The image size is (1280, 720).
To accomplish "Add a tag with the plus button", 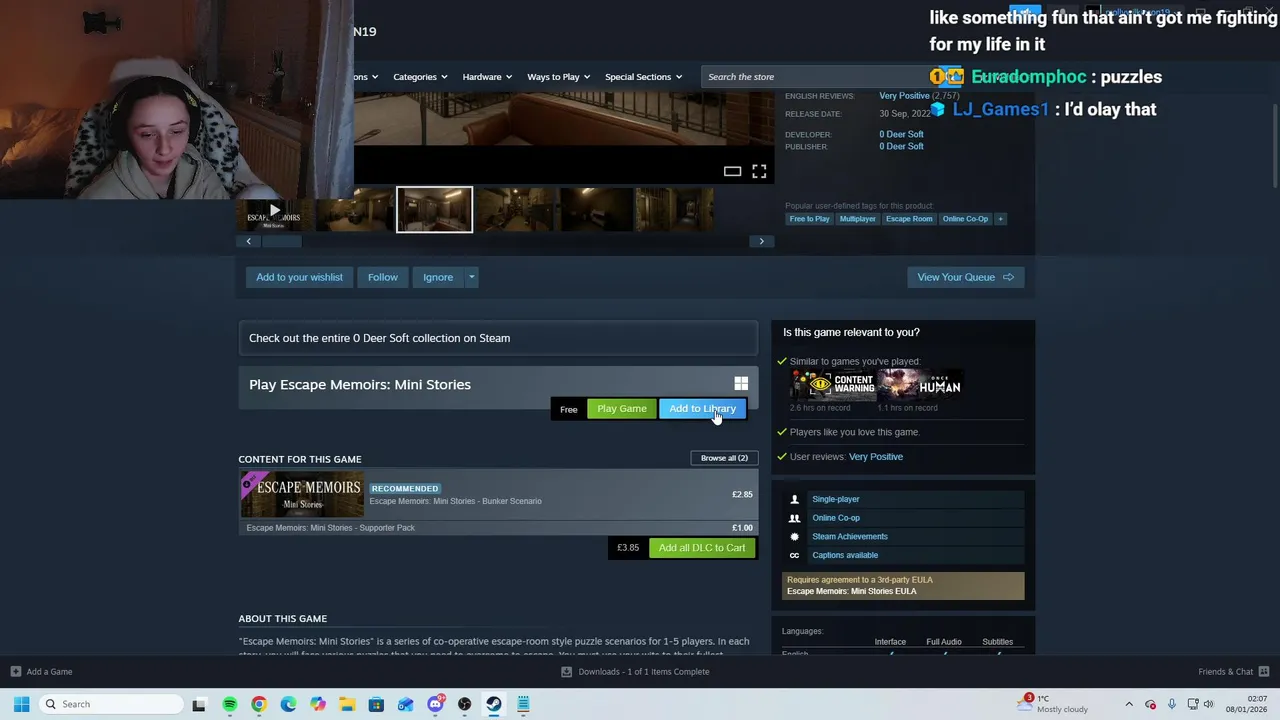I will click(x=1000, y=219).
